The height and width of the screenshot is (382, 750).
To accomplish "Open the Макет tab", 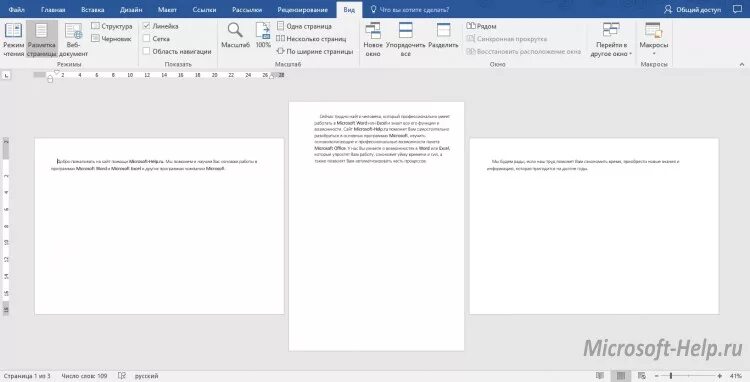I will click(167, 10).
